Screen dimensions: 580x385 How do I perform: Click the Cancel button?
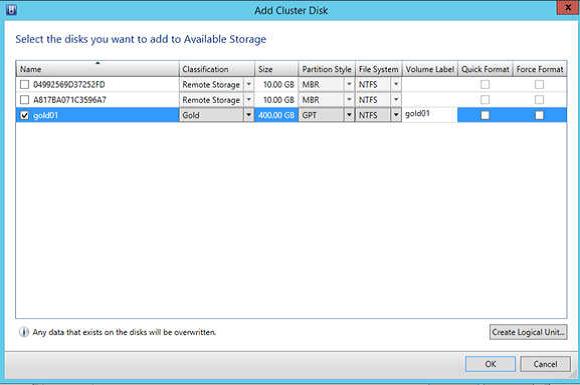tap(545, 364)
